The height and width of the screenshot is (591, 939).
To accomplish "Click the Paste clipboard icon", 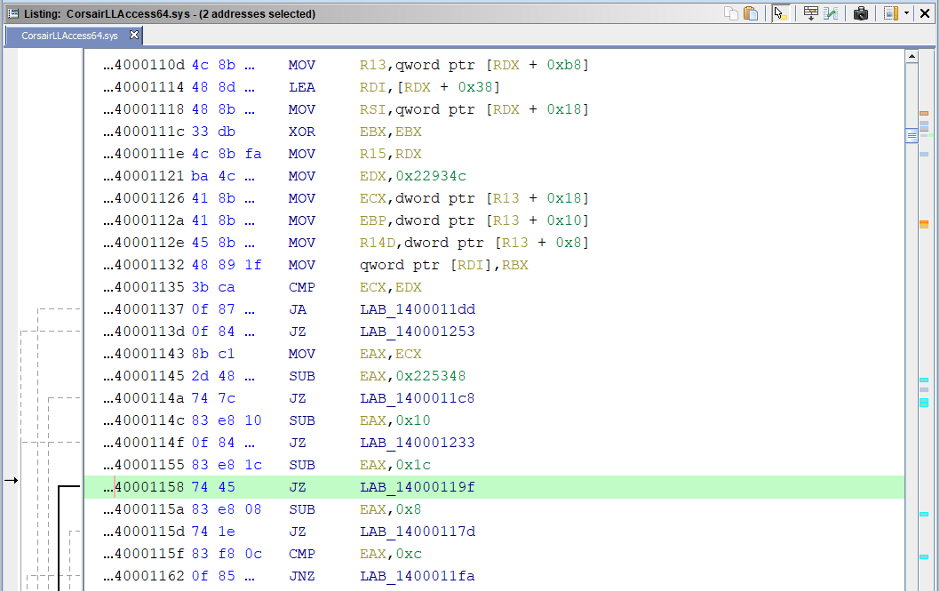I will coord(750,13).
